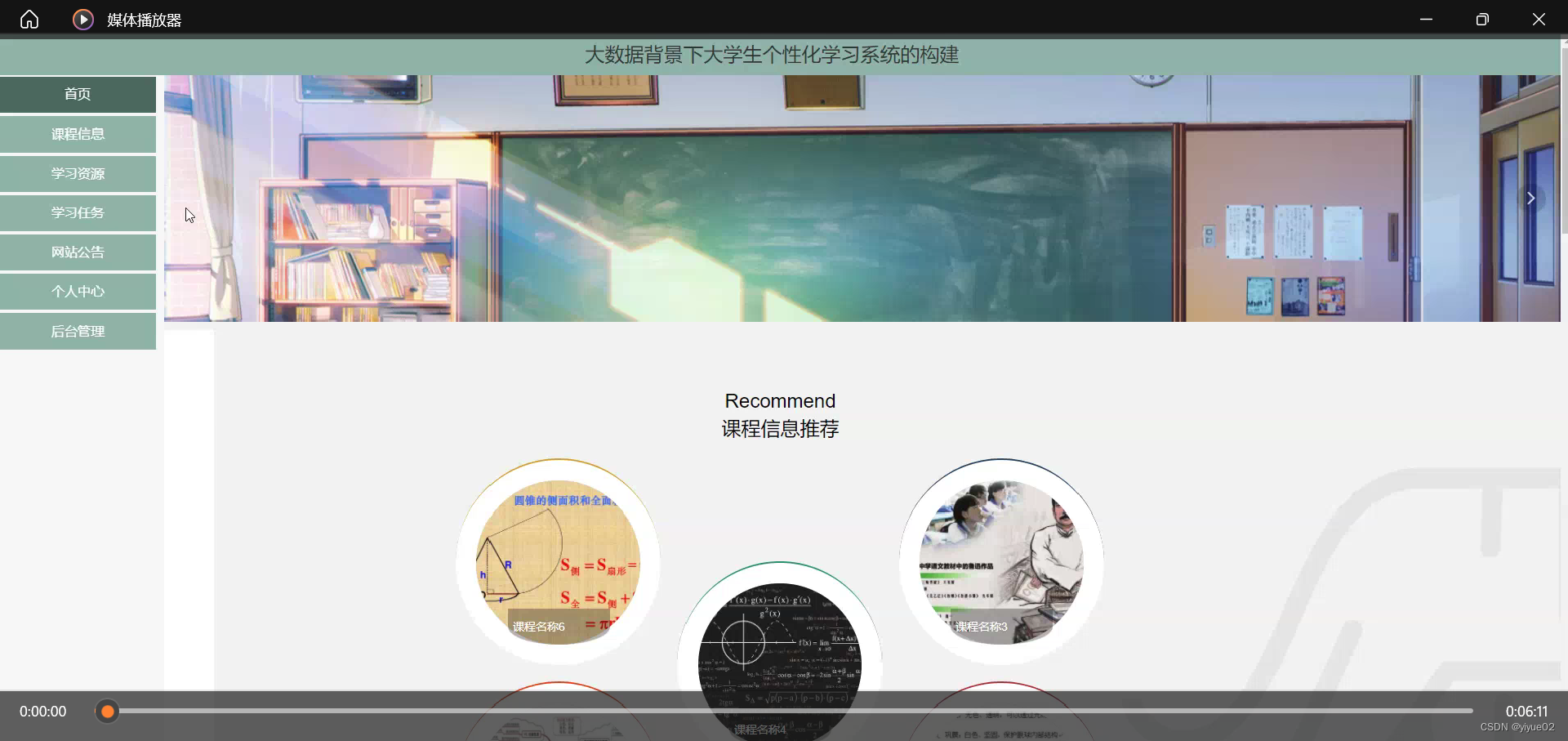This screenshot has width=1568, height=741.
Task: Click the home icon in title bar
Action: click(29, 19)
